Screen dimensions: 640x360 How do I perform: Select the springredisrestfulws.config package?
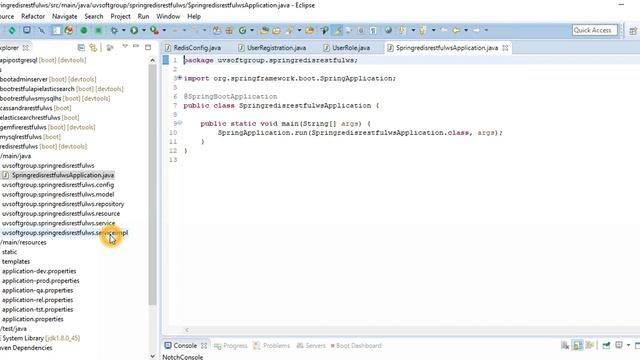tap(58, 185)
